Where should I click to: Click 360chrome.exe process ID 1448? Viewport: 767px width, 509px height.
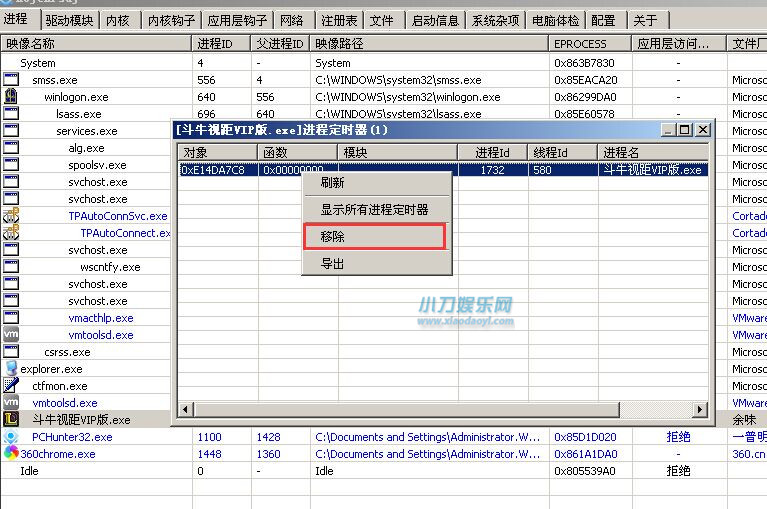tap(209, 454)
